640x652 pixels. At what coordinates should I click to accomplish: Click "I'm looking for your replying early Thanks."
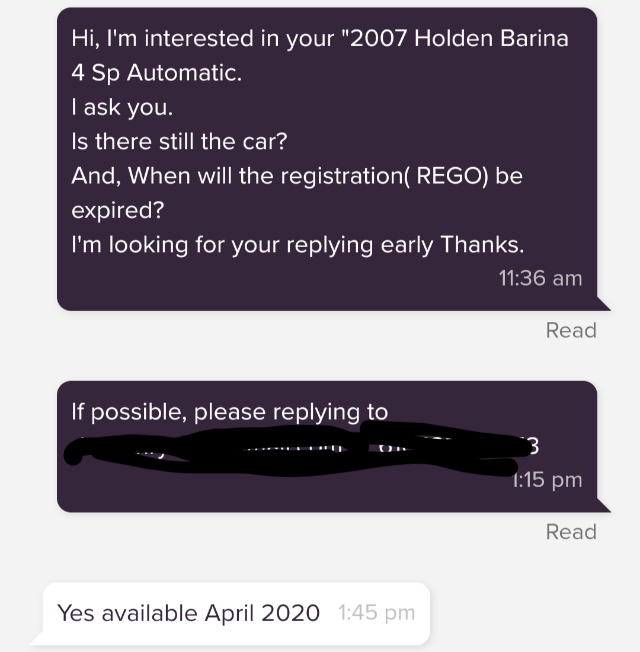[298, 245]
